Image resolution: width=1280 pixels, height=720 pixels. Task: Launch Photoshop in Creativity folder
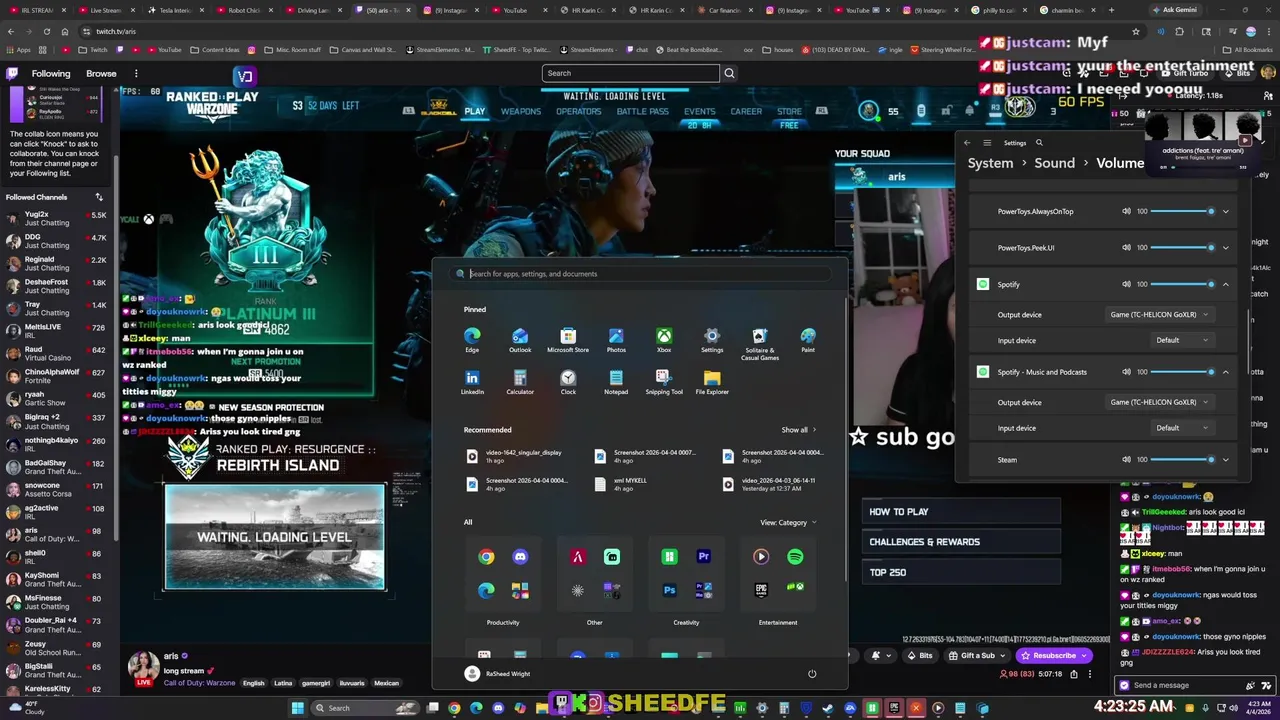coord(670,590)
